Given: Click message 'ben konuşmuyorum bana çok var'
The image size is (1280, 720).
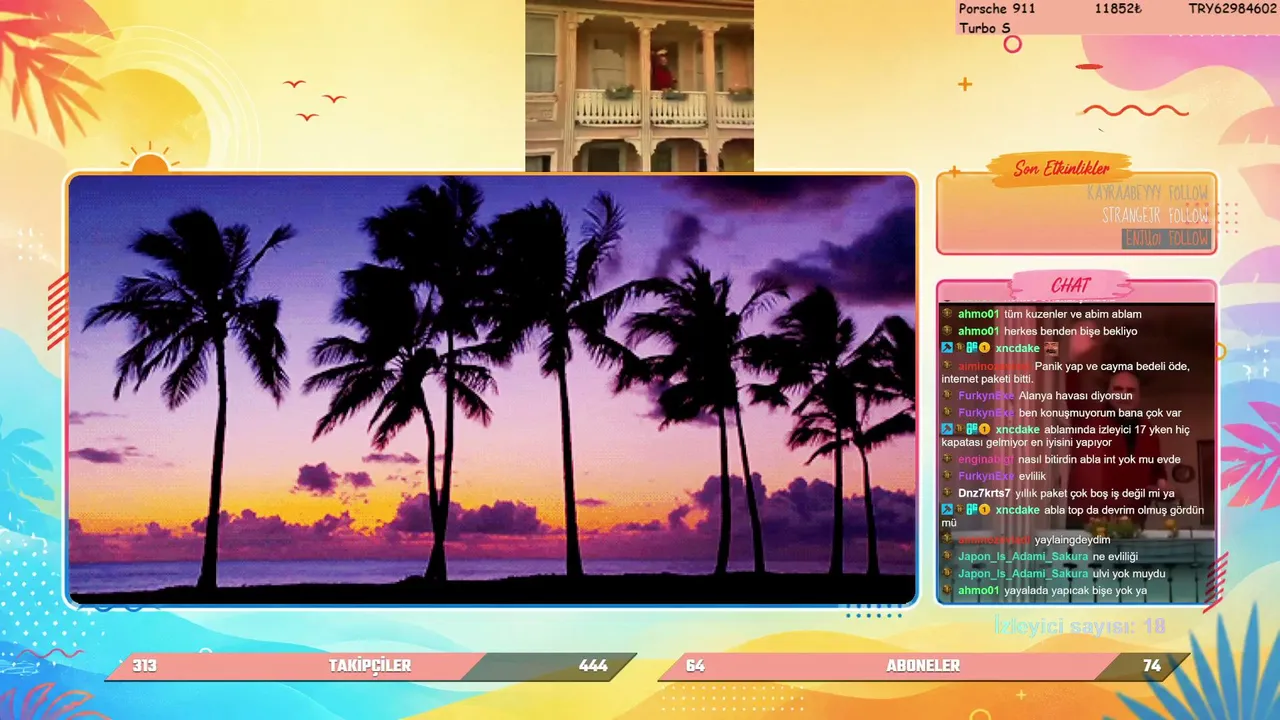Looking at the screenshot, I should [x=1100, y=412].
